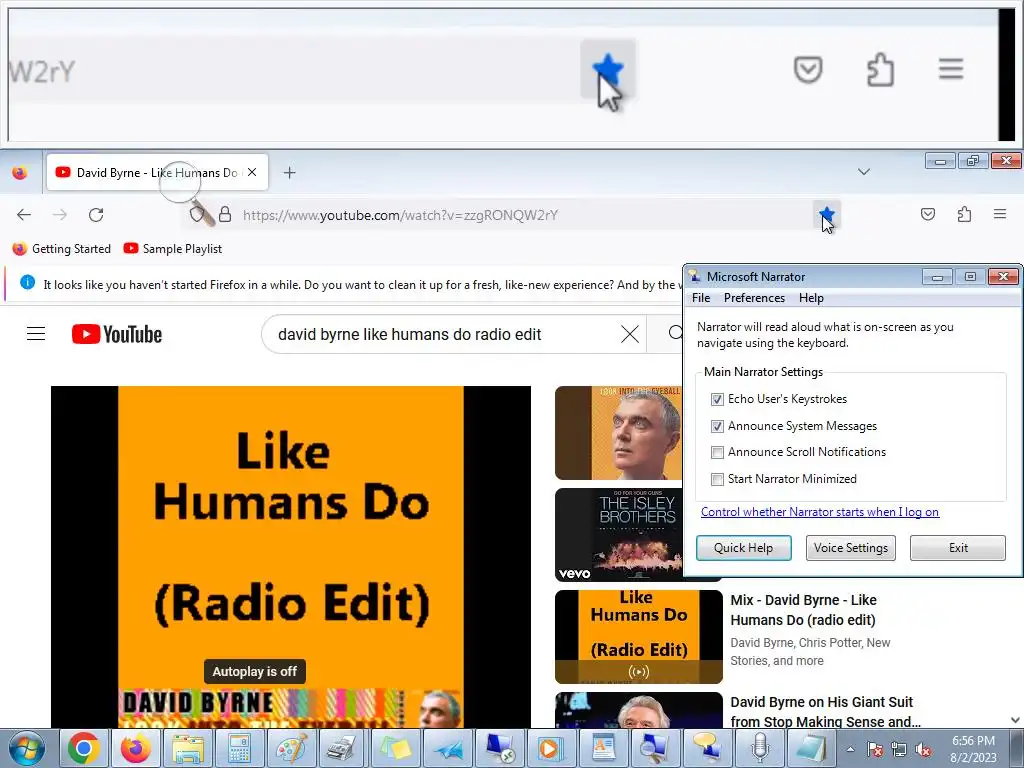Click the tracking protection shield icon
This screenshot has height=768, width=1024.
pyautogui.click(x=196, y=215)
